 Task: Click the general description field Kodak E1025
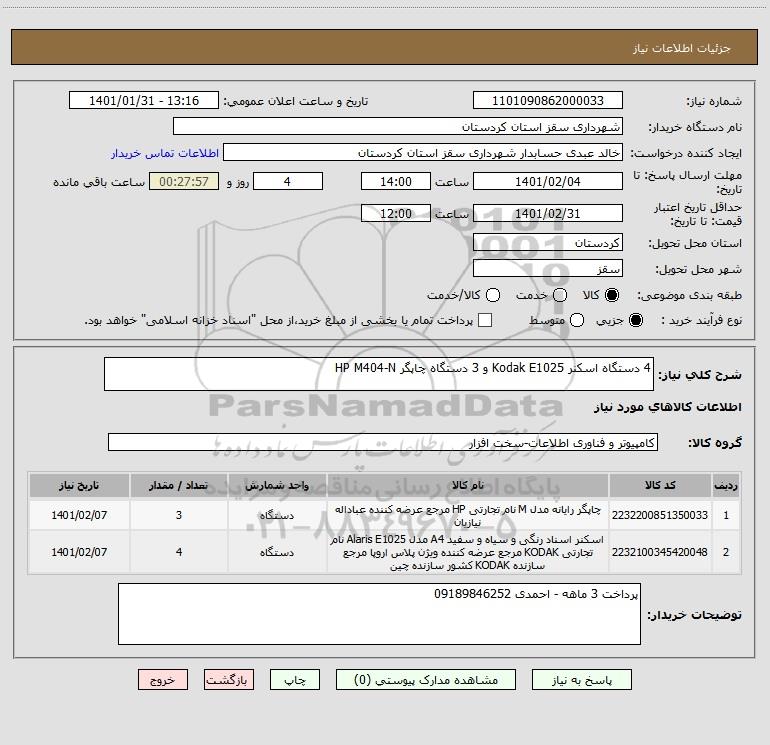coord(379,374)
